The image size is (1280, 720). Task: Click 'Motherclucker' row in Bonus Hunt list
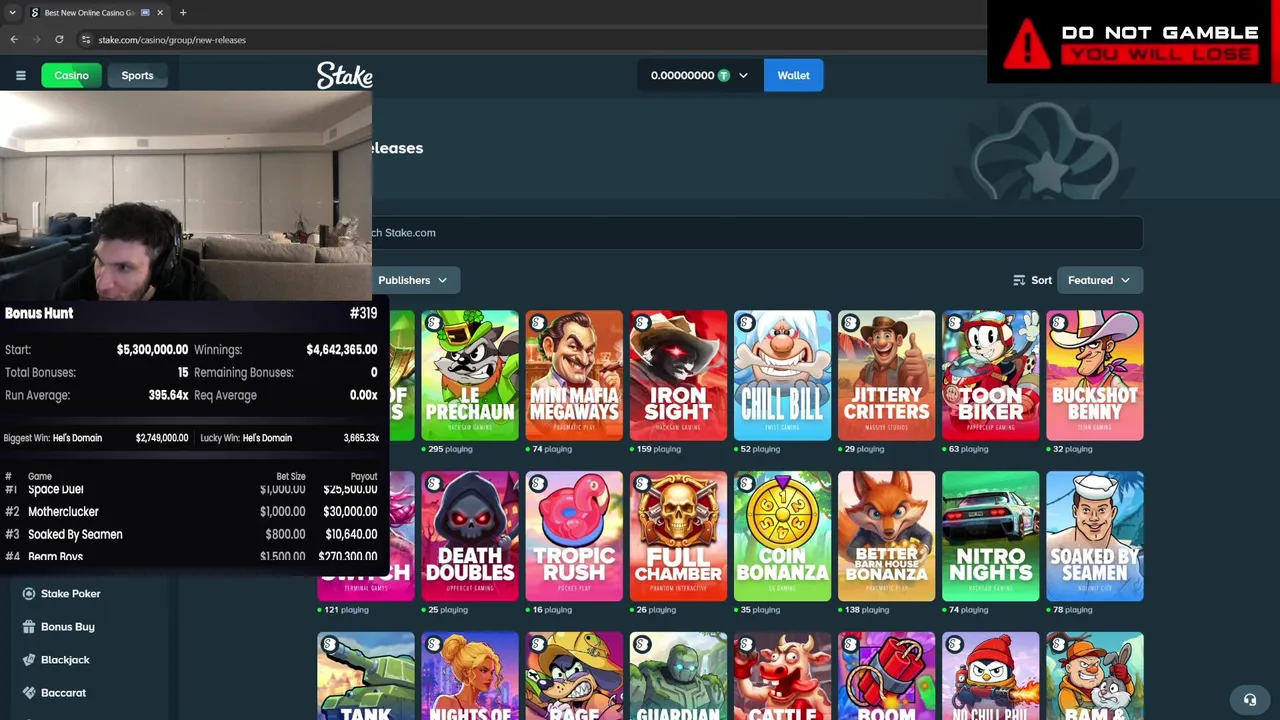coord(190,512)
